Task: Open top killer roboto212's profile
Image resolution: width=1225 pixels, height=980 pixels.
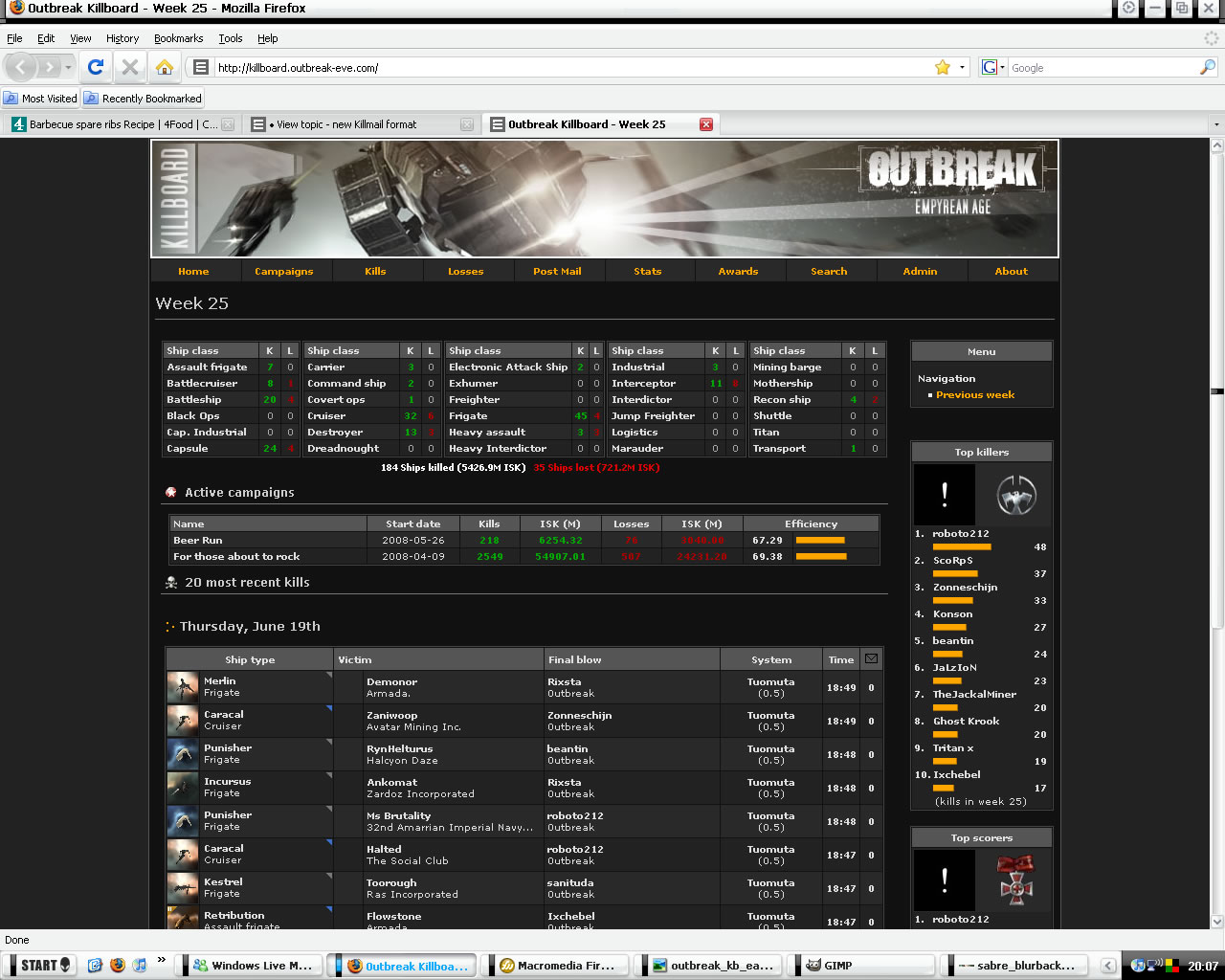Action: click(x=961, y=533)
